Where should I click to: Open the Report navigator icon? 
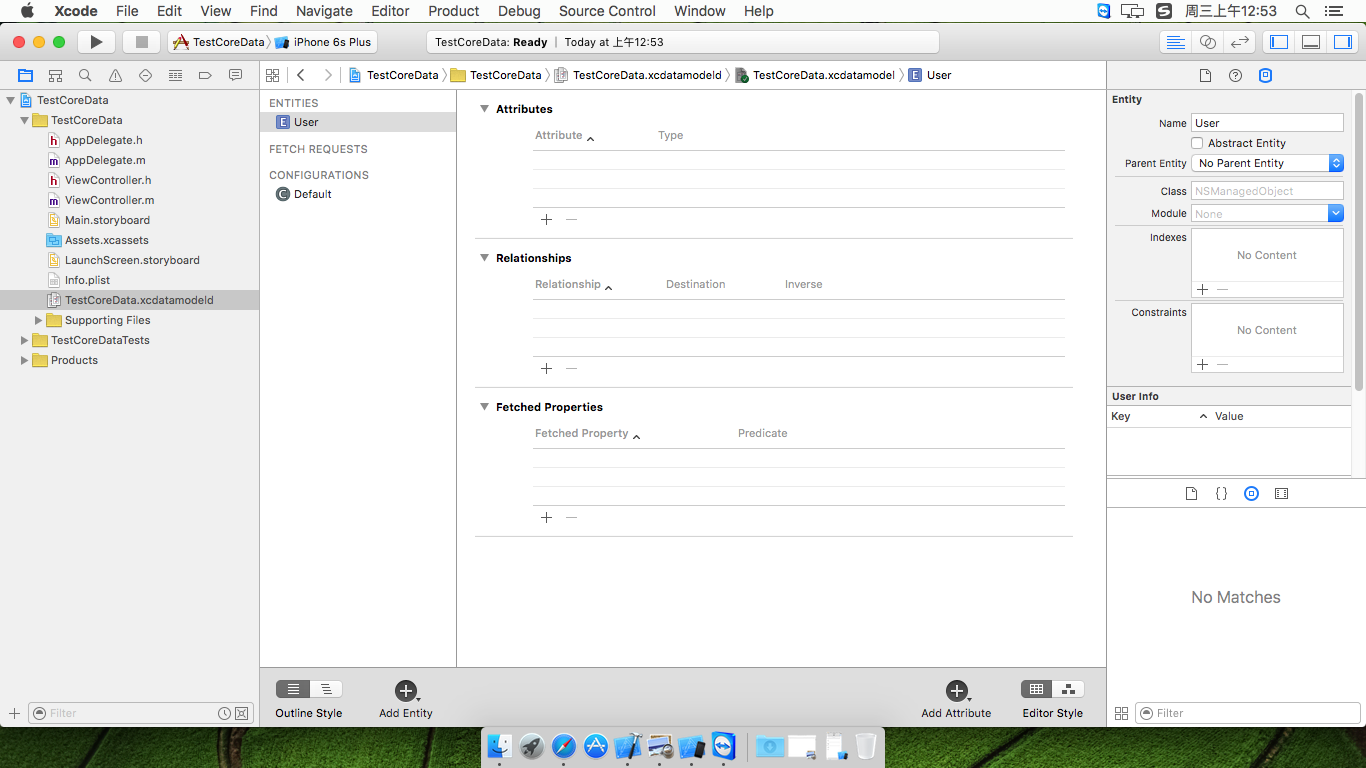(235, 75)
